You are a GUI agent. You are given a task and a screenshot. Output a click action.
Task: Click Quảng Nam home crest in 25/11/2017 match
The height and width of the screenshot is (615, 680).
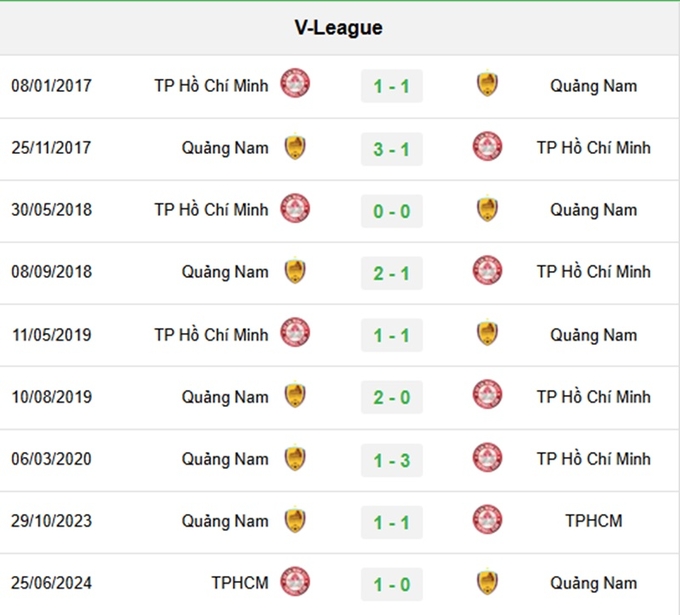(295, 147)
